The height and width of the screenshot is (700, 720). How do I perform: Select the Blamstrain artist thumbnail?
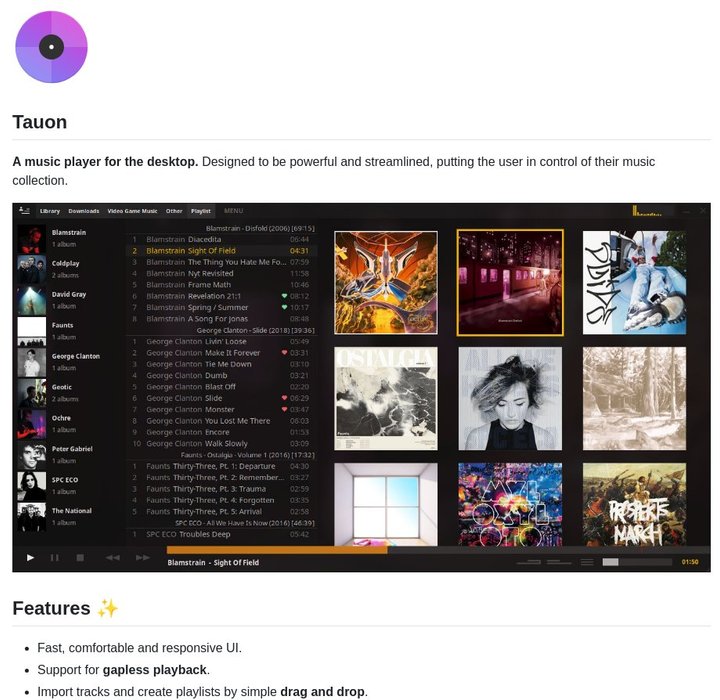pos(32,238)
